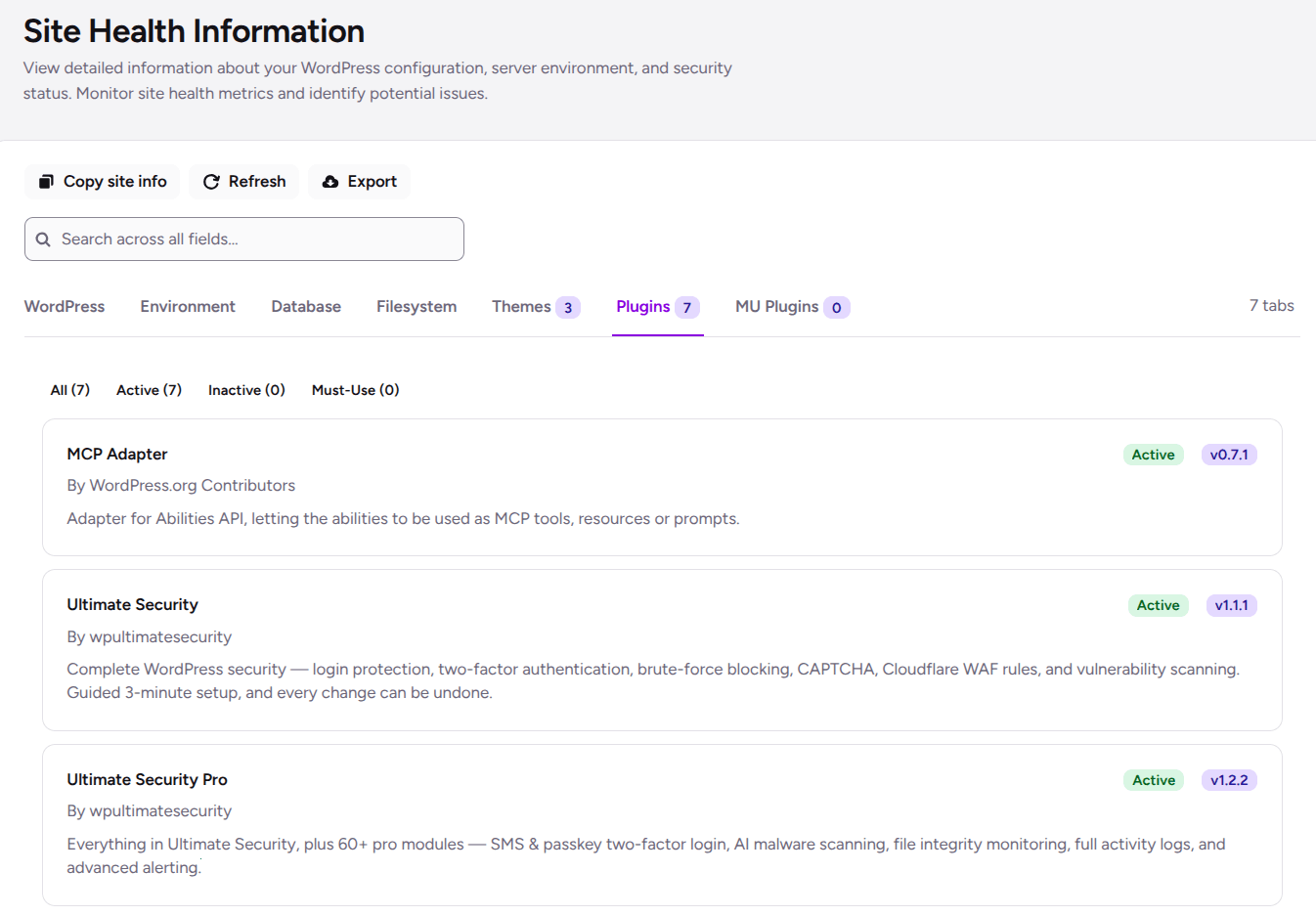Click the MU Plugins count badge 0
This screenshot has height=916, width=1316.
click(837, 308)
